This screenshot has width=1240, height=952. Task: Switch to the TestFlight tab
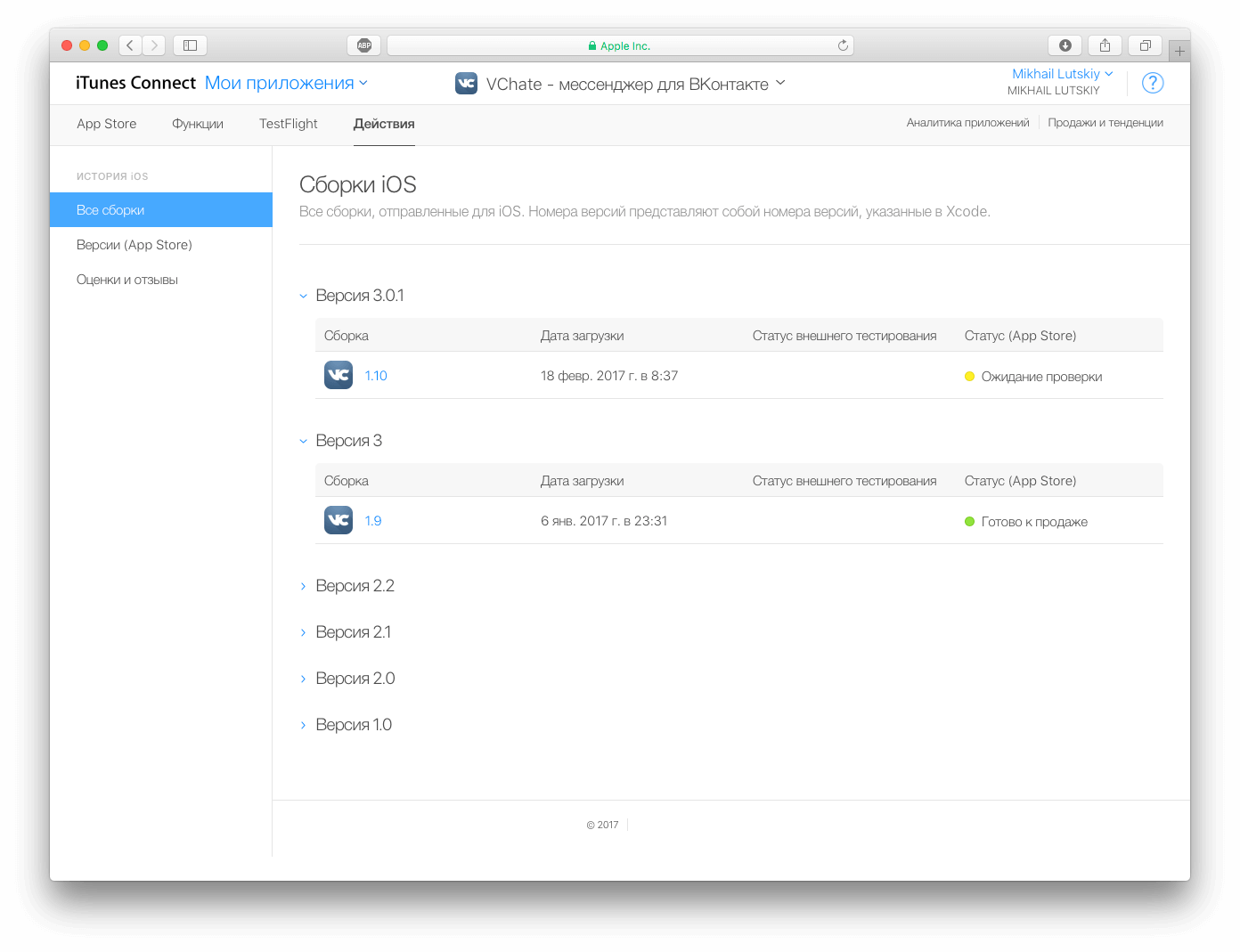tap(289, 124)
